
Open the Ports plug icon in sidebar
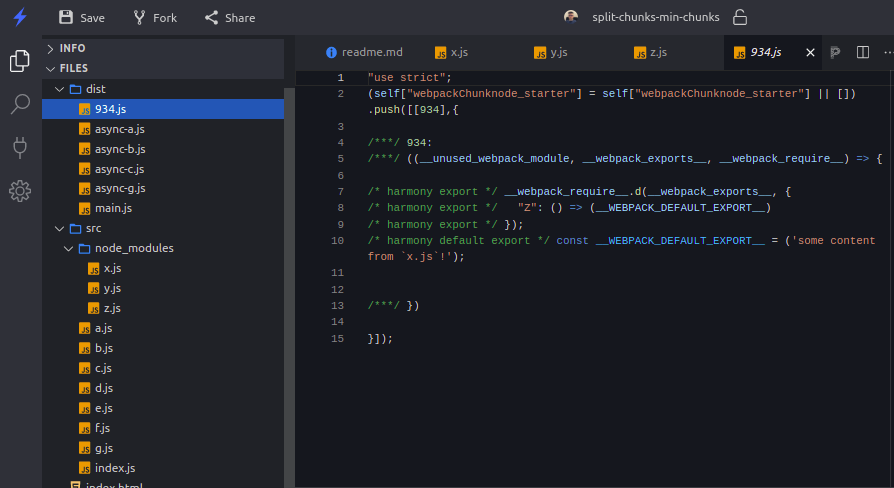tap(20, 147)
